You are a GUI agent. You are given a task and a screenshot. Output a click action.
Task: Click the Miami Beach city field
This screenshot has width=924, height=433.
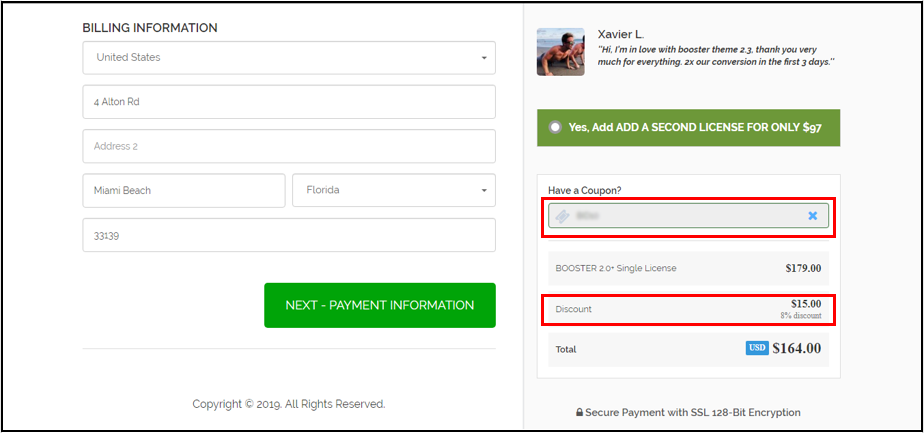[184, 190]
